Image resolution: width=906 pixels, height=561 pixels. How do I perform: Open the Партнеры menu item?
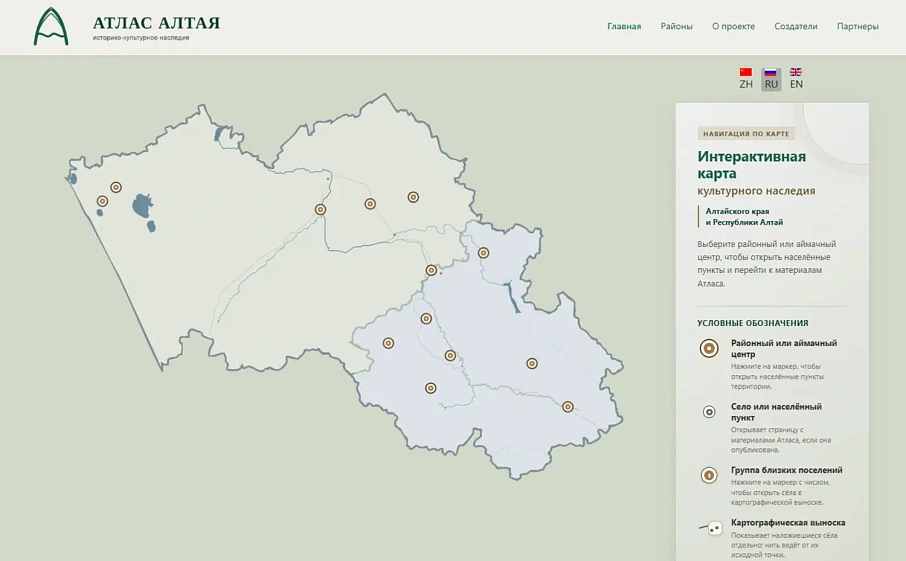(857, 26)
